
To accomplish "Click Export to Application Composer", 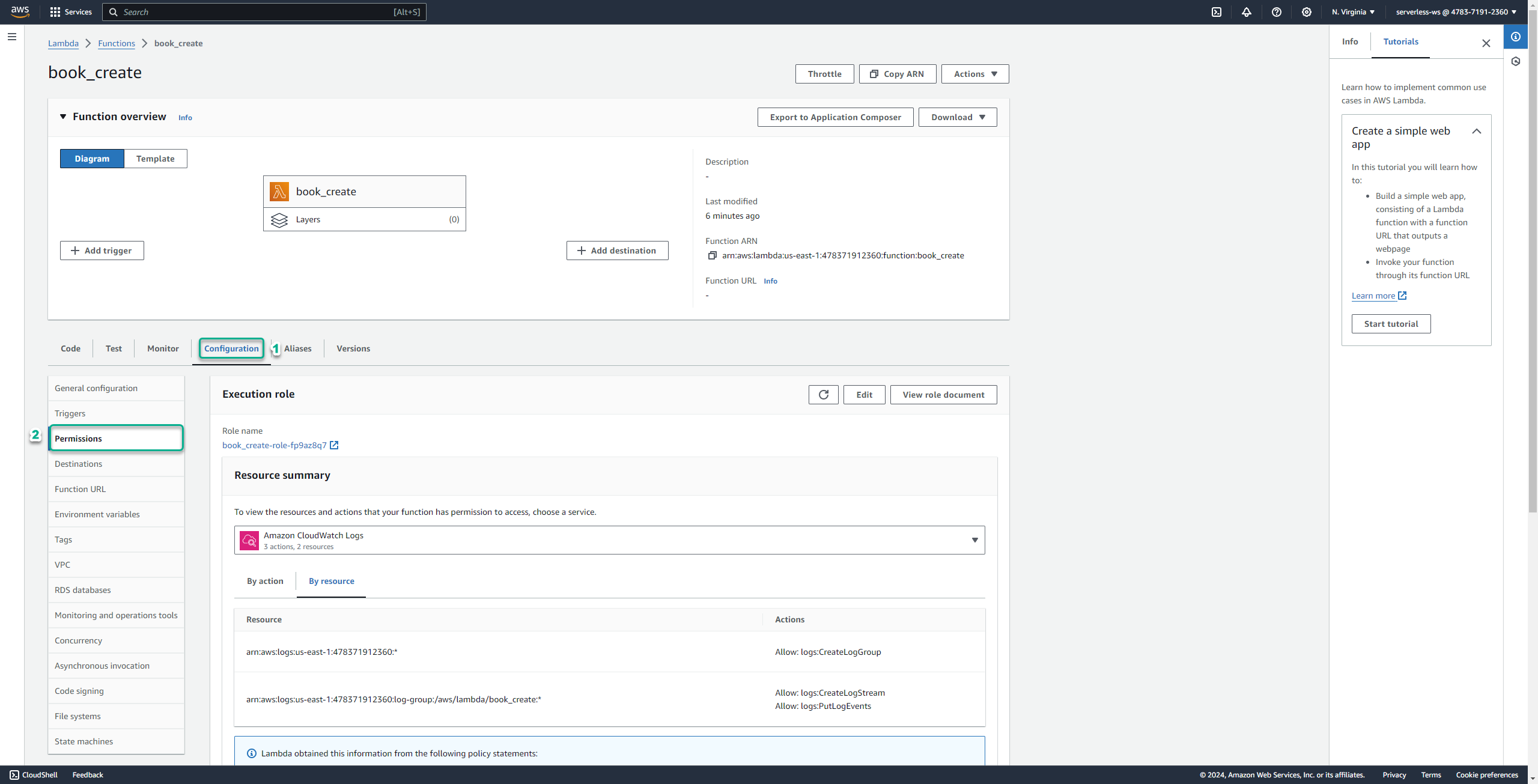I will pos(835,117).
